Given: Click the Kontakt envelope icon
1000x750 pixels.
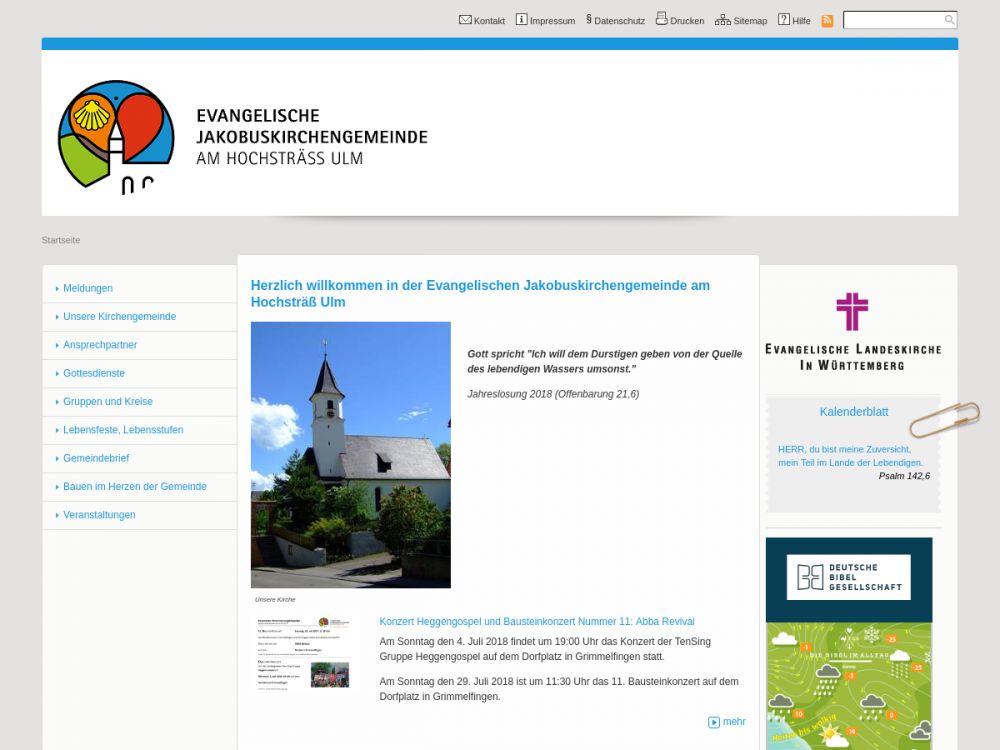Looking at the screenshot, I should pyautogui.click(x=465, y=20).
